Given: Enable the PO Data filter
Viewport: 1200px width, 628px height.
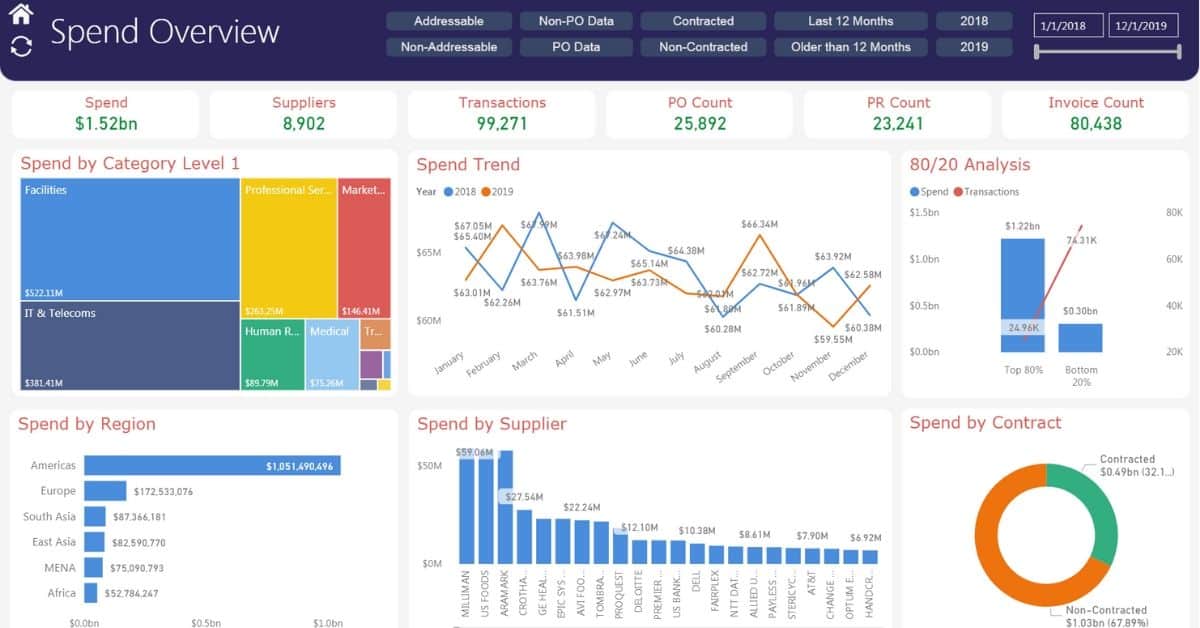Looking at the screenshot, I should point(576,46).
